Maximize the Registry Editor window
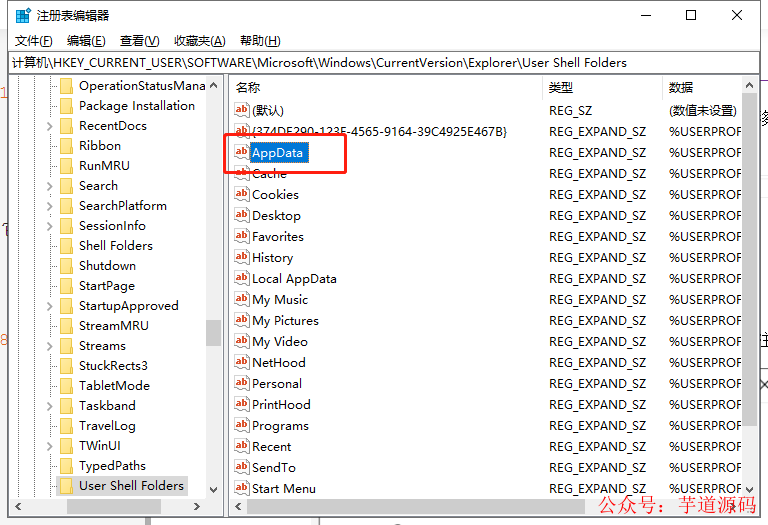The height and width of the screenshot is (525, 768). click(691, 15)
